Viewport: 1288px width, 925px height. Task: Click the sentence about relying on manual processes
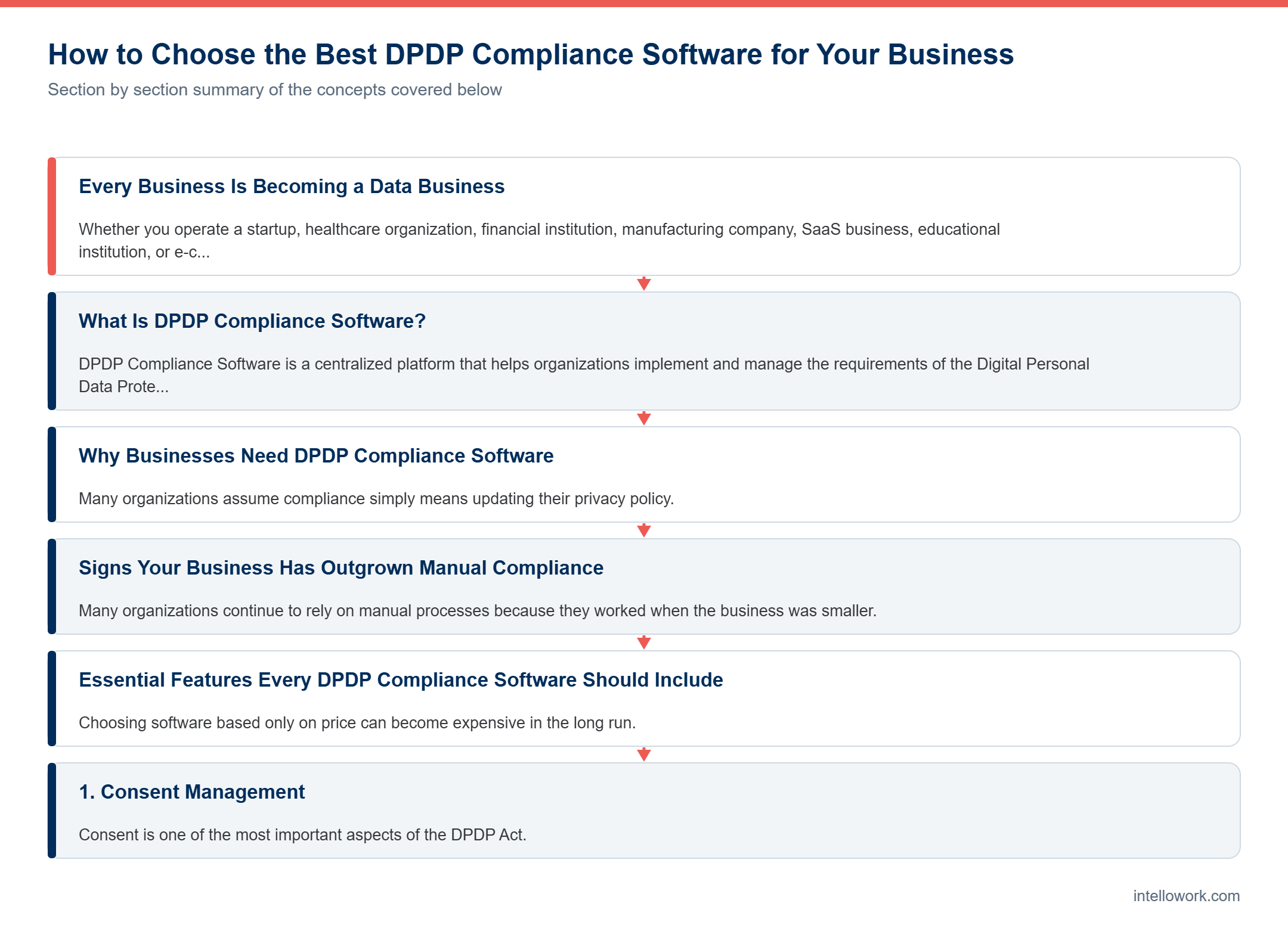pos(478,610)
